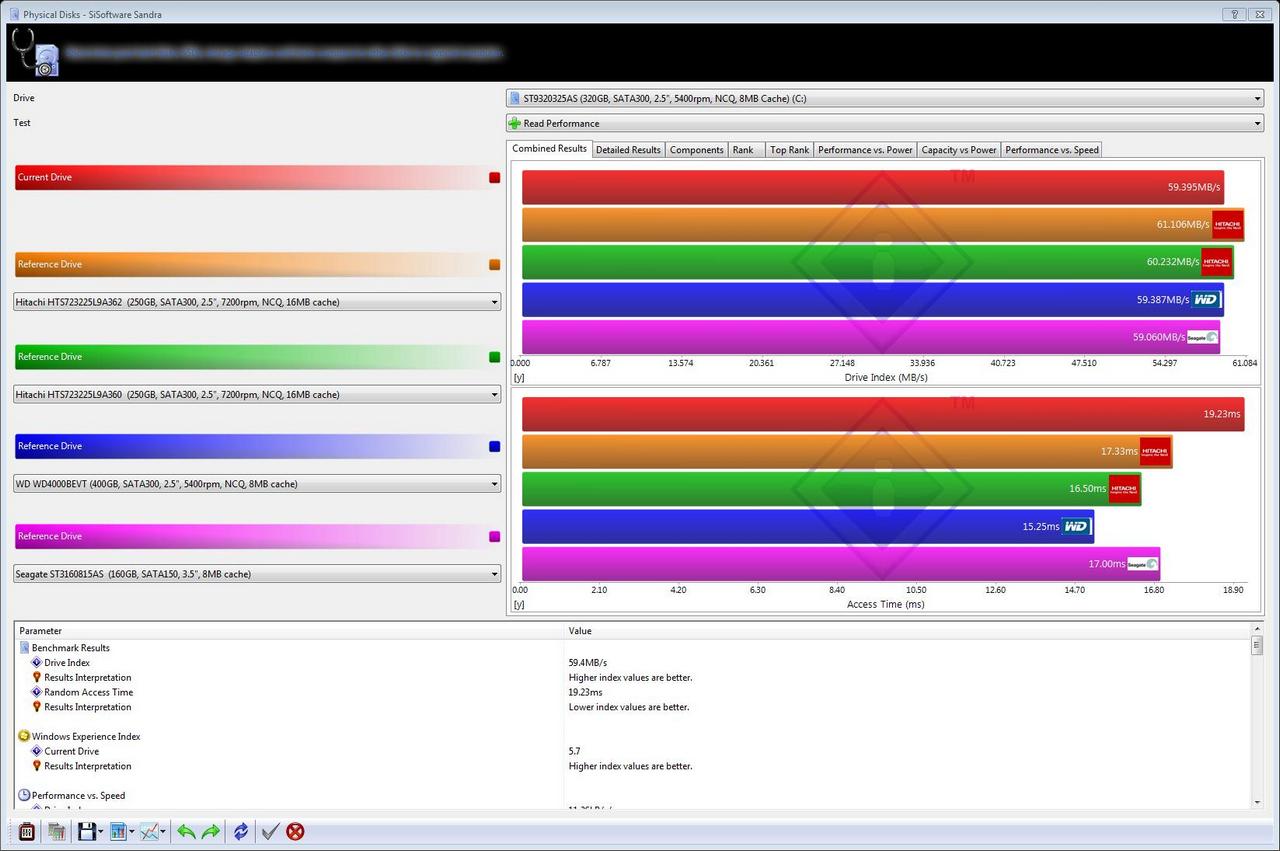Viewport: 1280px width, 851px height.
Task: Open the Test dropdown showing Read Performance
Action: tap(885, 123)
